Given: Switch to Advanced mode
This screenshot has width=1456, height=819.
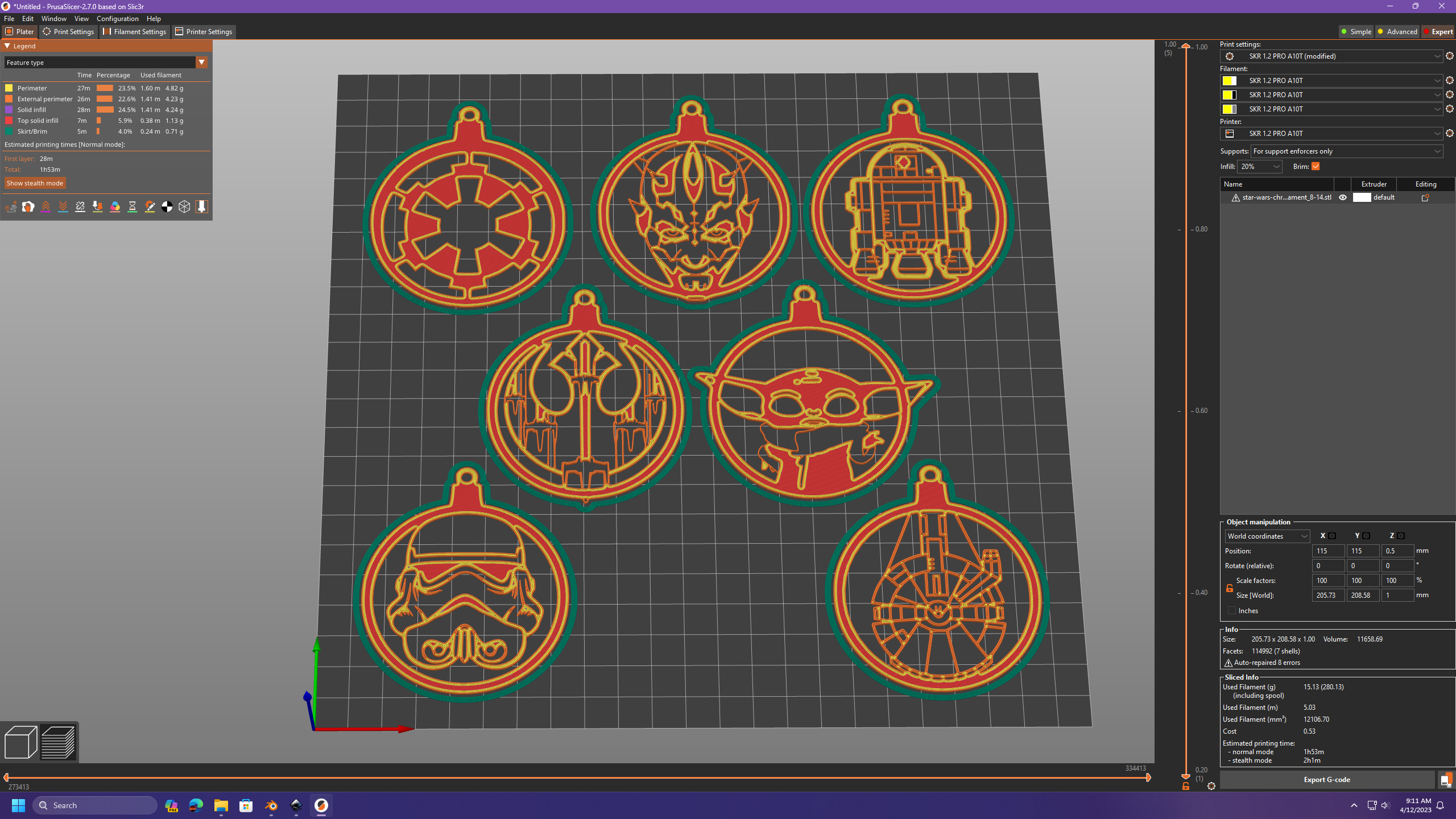Looking at the screenshot, I should point(1397,31).
